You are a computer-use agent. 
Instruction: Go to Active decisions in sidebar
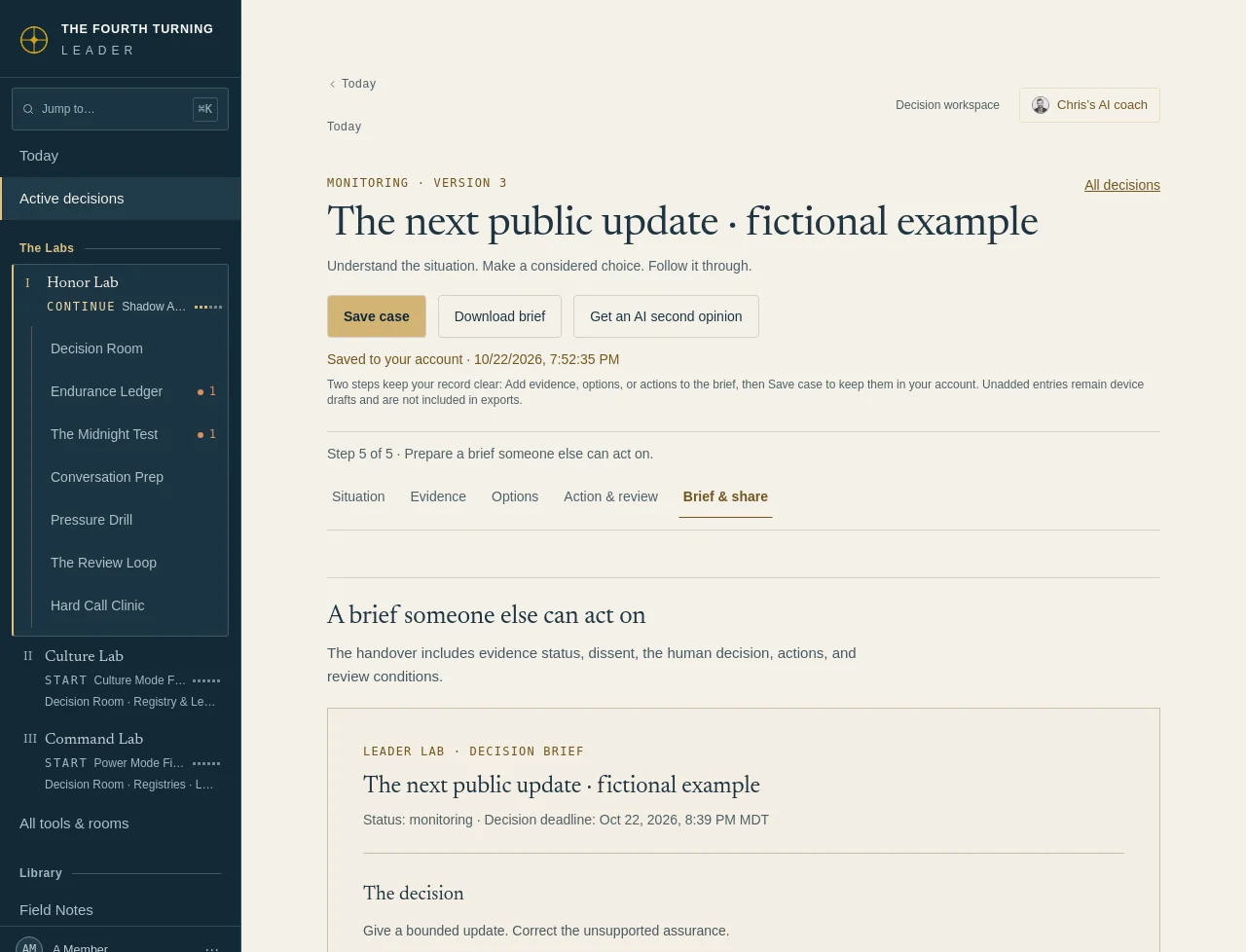tap(121, 199)
